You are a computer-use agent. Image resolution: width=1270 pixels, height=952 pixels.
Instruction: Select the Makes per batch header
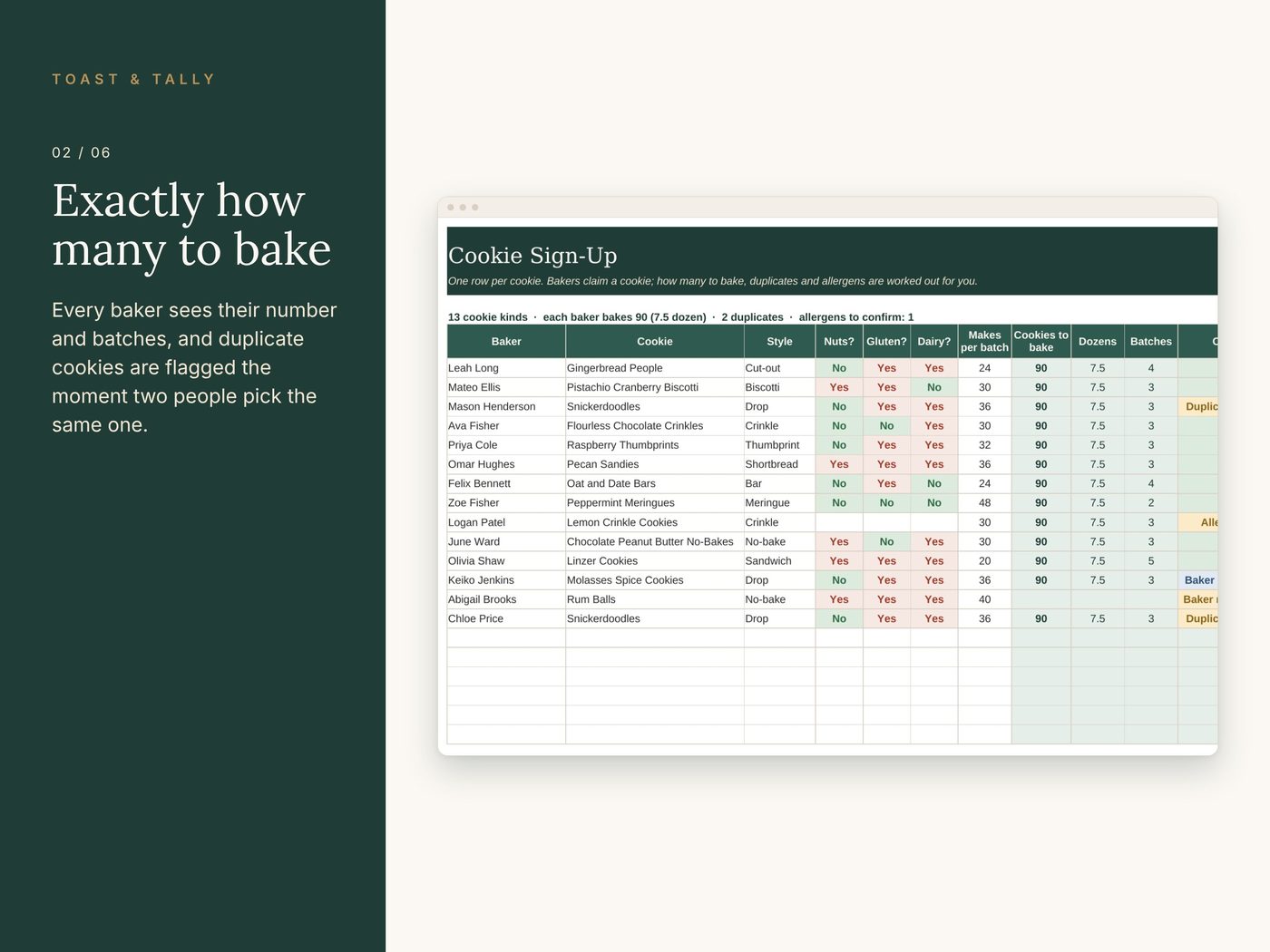coord(984,342)
